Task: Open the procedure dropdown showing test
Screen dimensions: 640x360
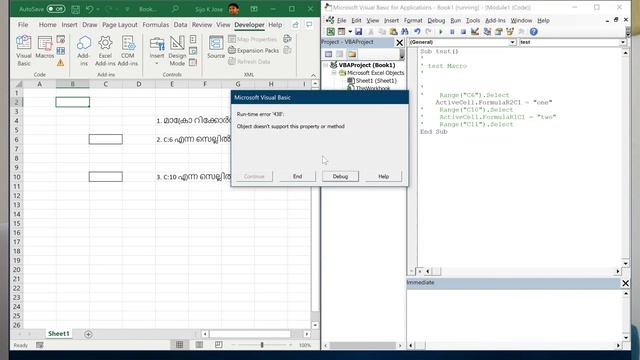Action: click(623, 42)
